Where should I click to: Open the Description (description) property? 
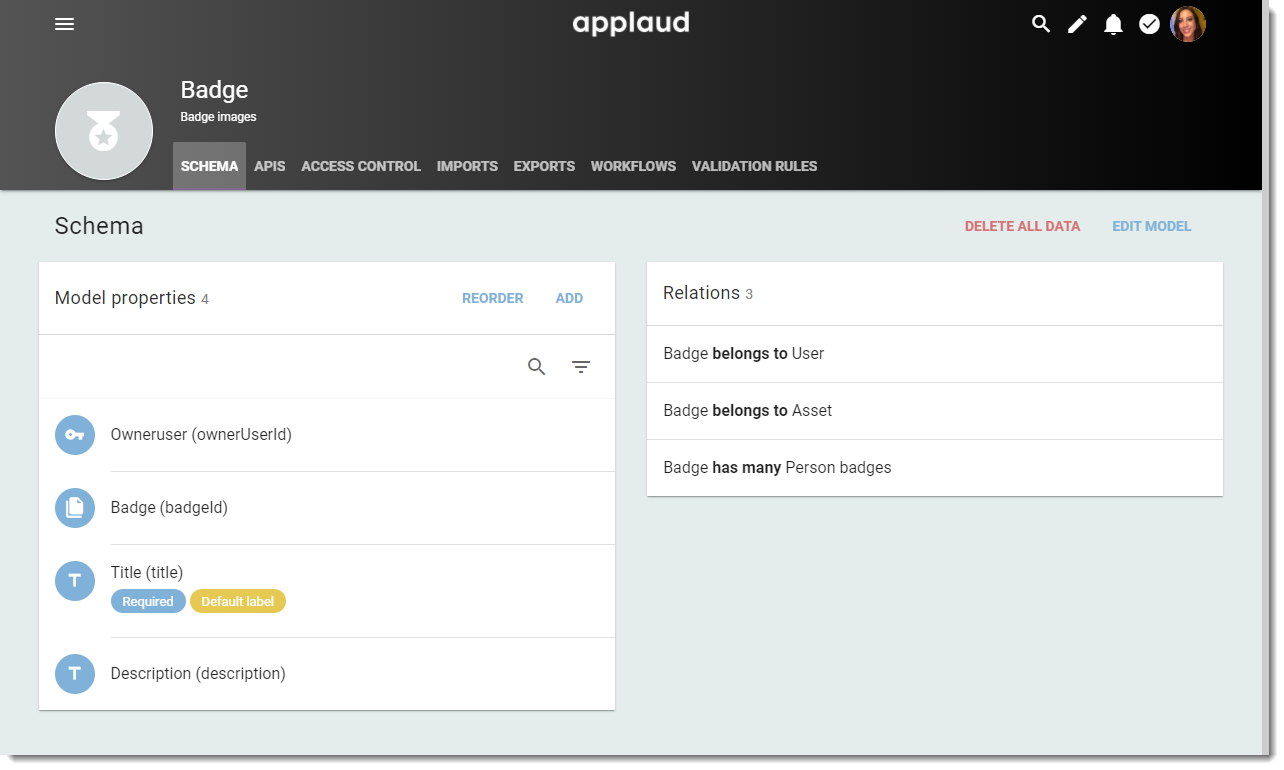[x=327, y=674]
